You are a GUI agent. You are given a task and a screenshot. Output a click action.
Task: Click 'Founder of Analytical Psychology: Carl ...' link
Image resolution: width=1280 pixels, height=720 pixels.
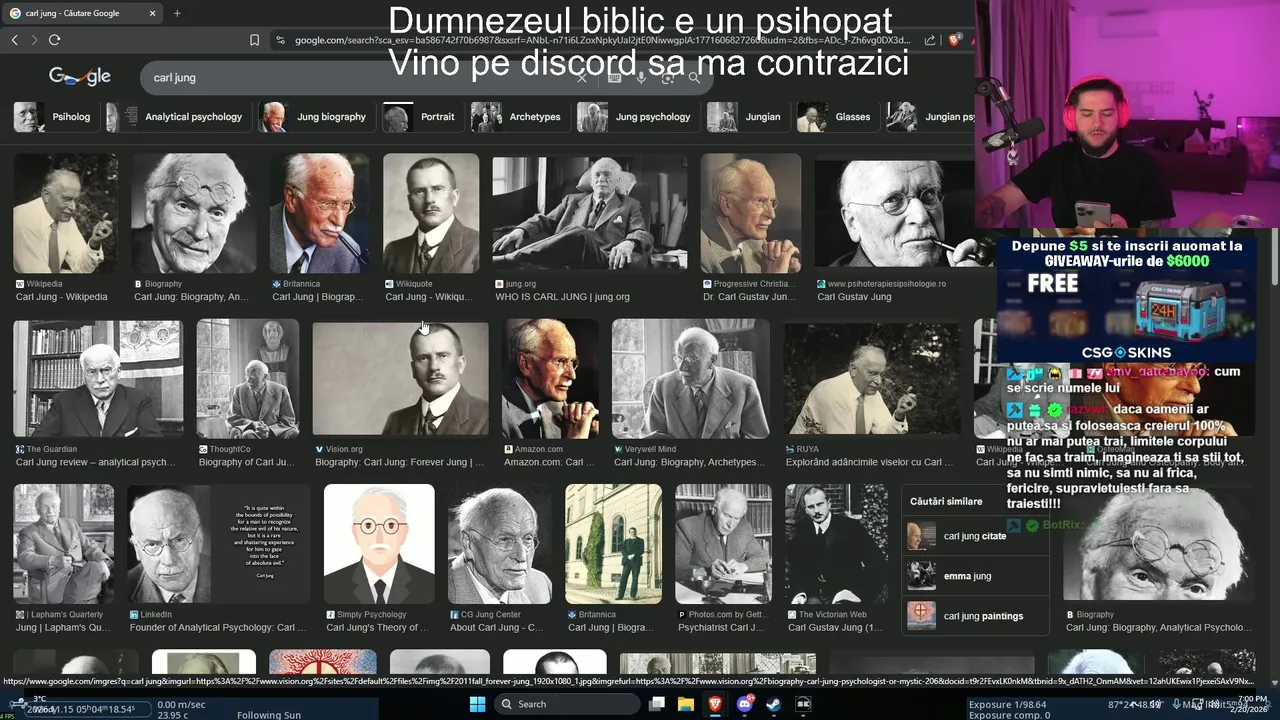[218, 628]
